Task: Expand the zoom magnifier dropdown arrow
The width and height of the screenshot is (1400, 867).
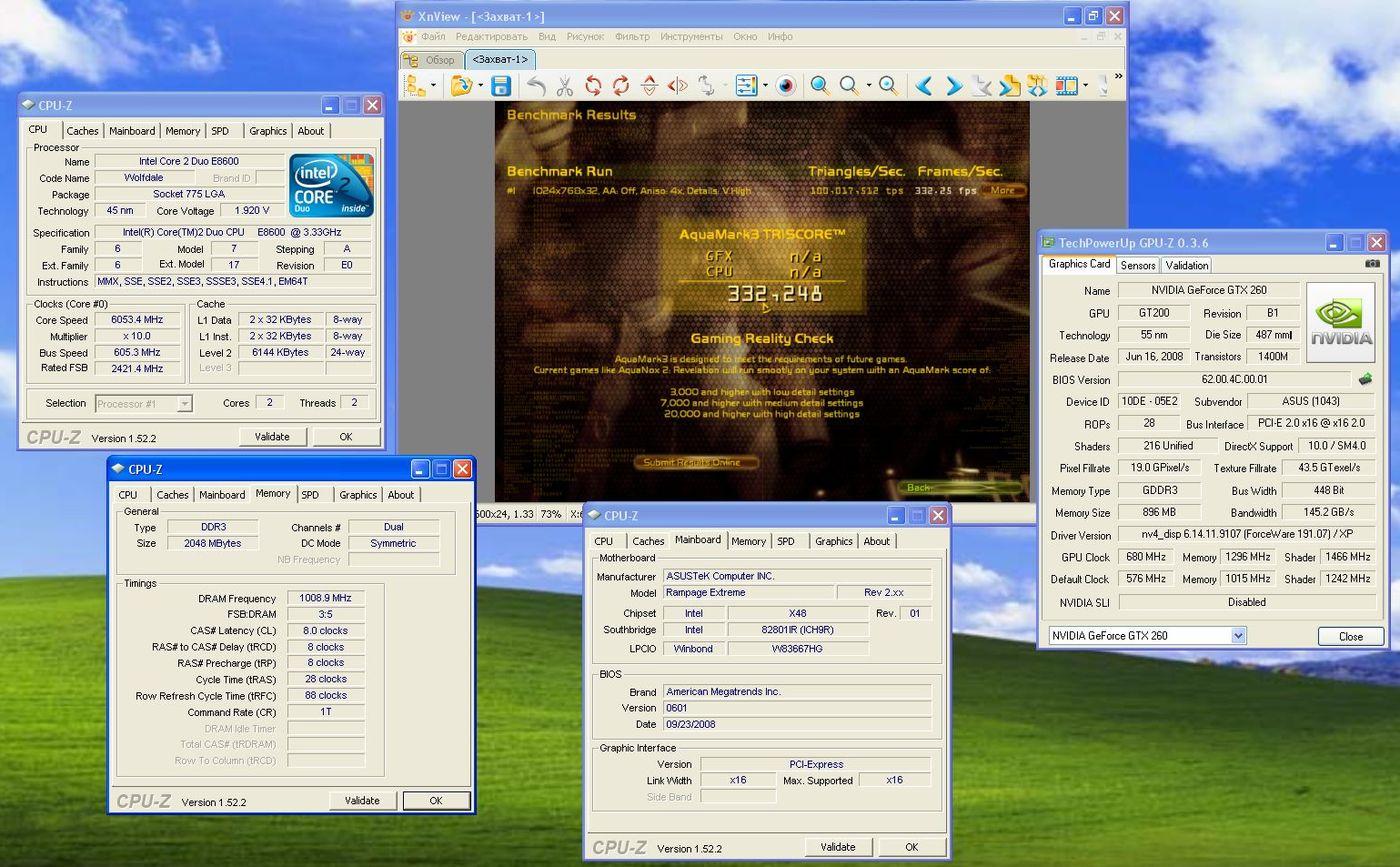Action: [868, 86]
